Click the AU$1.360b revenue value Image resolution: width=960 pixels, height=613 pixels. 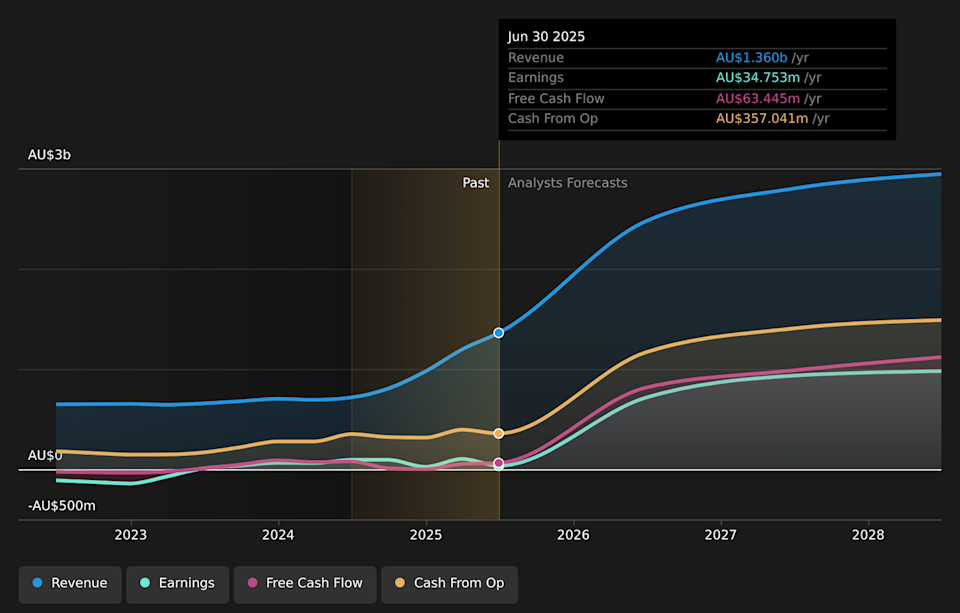click(x=751, y=58)
